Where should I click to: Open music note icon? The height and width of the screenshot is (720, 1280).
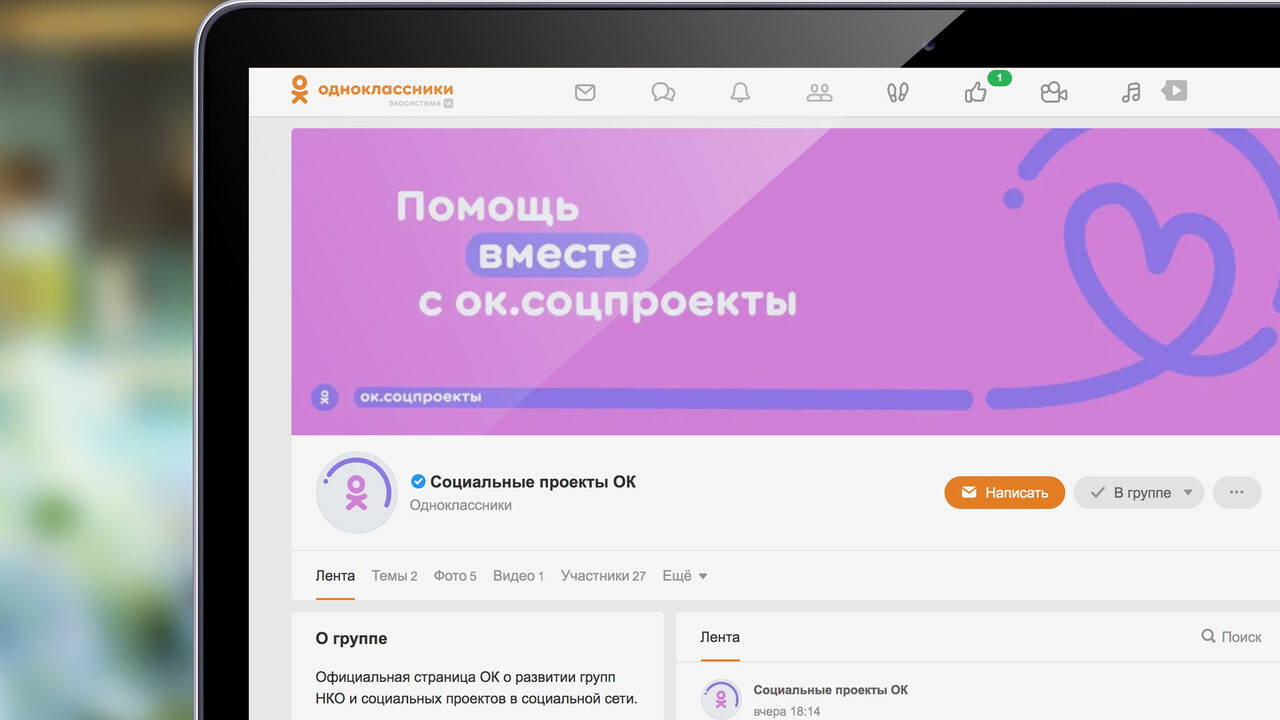1131,92
